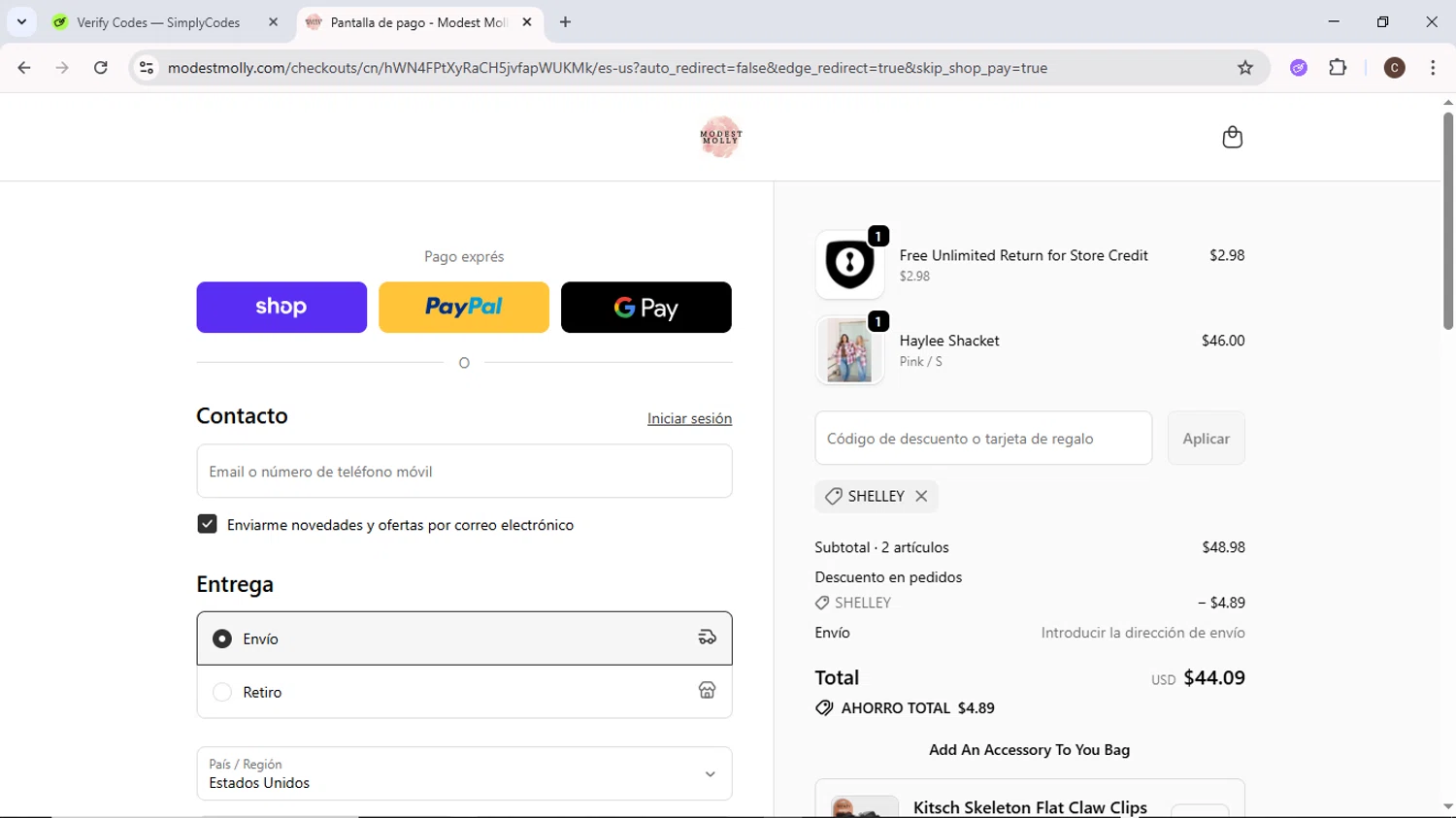Open the browser extensions puzzle icon
Screen dimensions: 1456x818
coord(1338,68)
